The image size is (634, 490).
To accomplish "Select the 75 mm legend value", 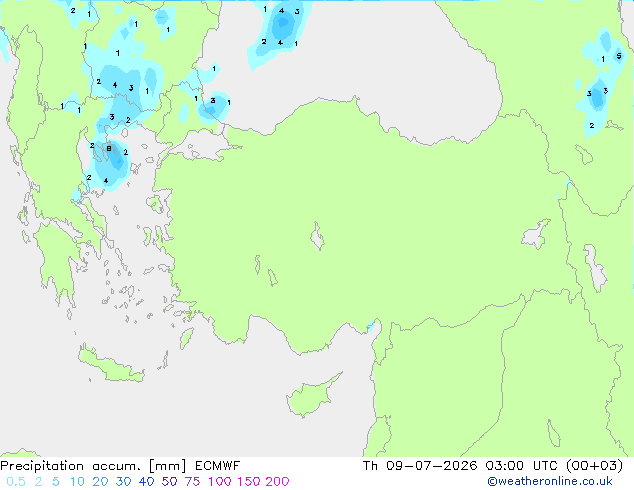I will pyautogui.click(x=192, y=482).
